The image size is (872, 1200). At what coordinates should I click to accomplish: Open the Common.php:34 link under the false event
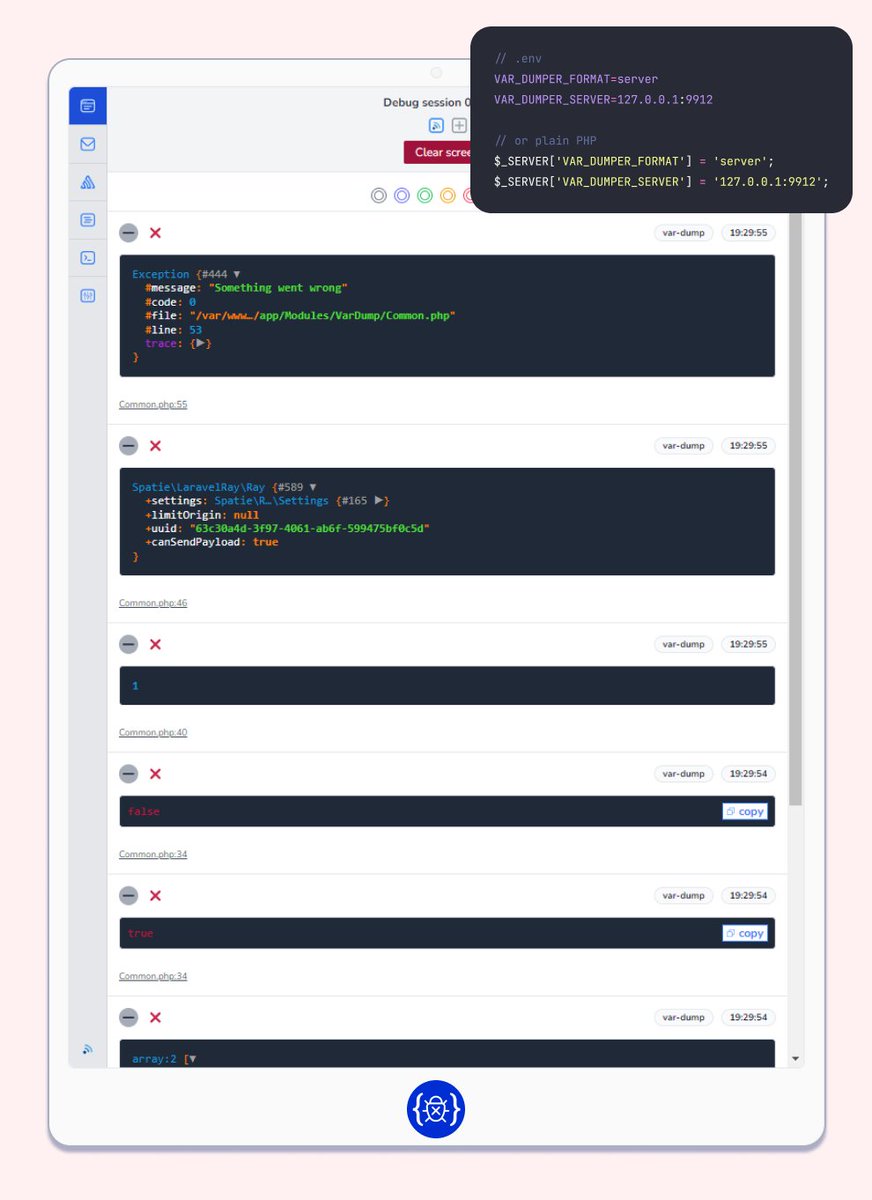coord(153,855)
